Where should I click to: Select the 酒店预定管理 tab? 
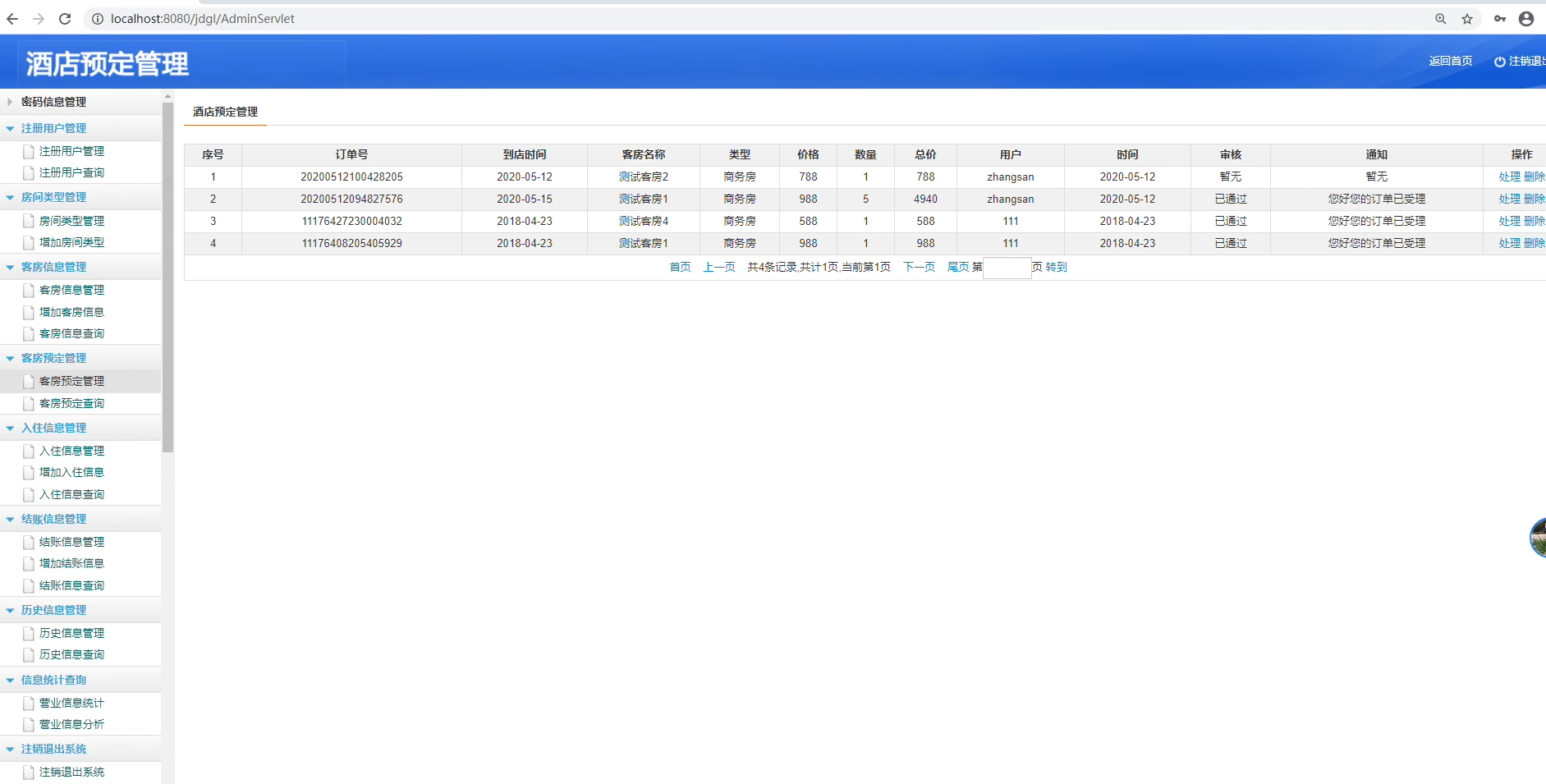pyautogui.click(x=225, y=112)
